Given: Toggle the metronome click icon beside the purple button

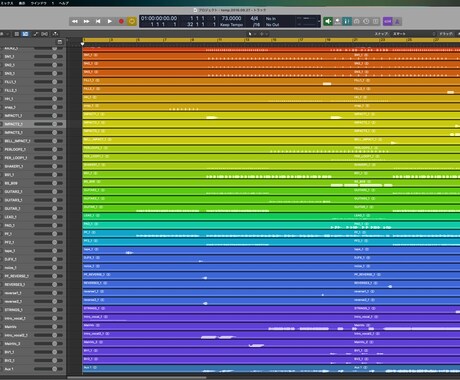Looking at the screenshot, I should point(397,21).
